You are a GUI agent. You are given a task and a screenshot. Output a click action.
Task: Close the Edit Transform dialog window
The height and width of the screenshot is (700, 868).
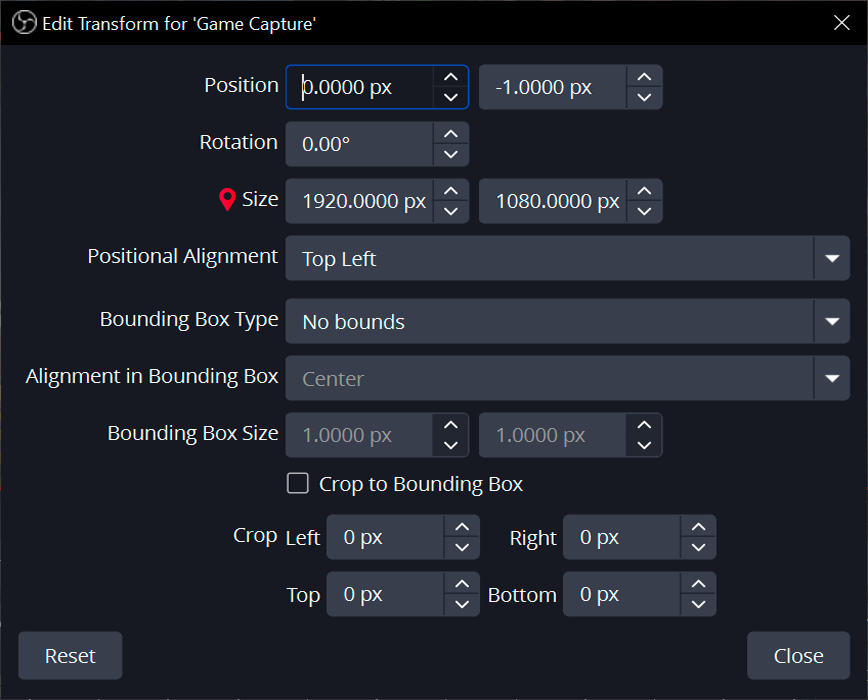click(842, 23)
